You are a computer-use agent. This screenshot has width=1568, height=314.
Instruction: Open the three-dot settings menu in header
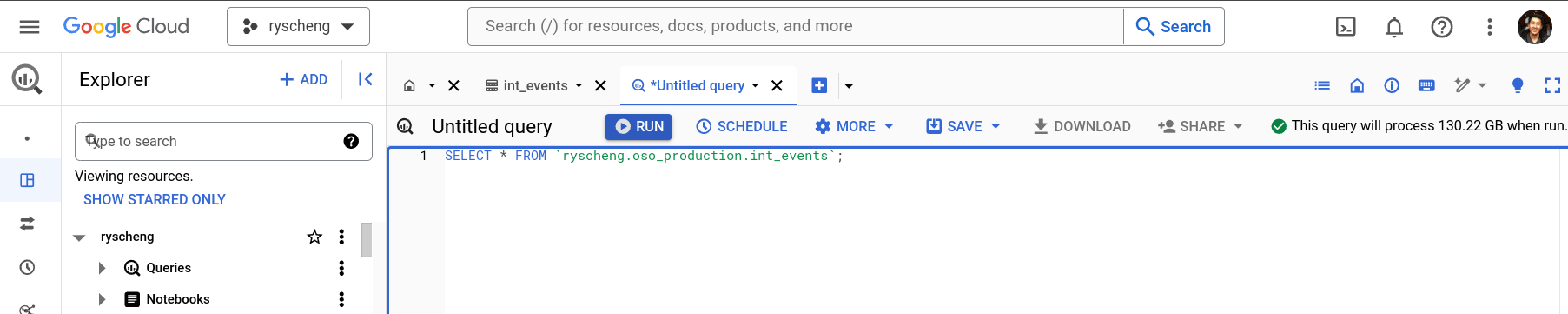point(1489,27)
